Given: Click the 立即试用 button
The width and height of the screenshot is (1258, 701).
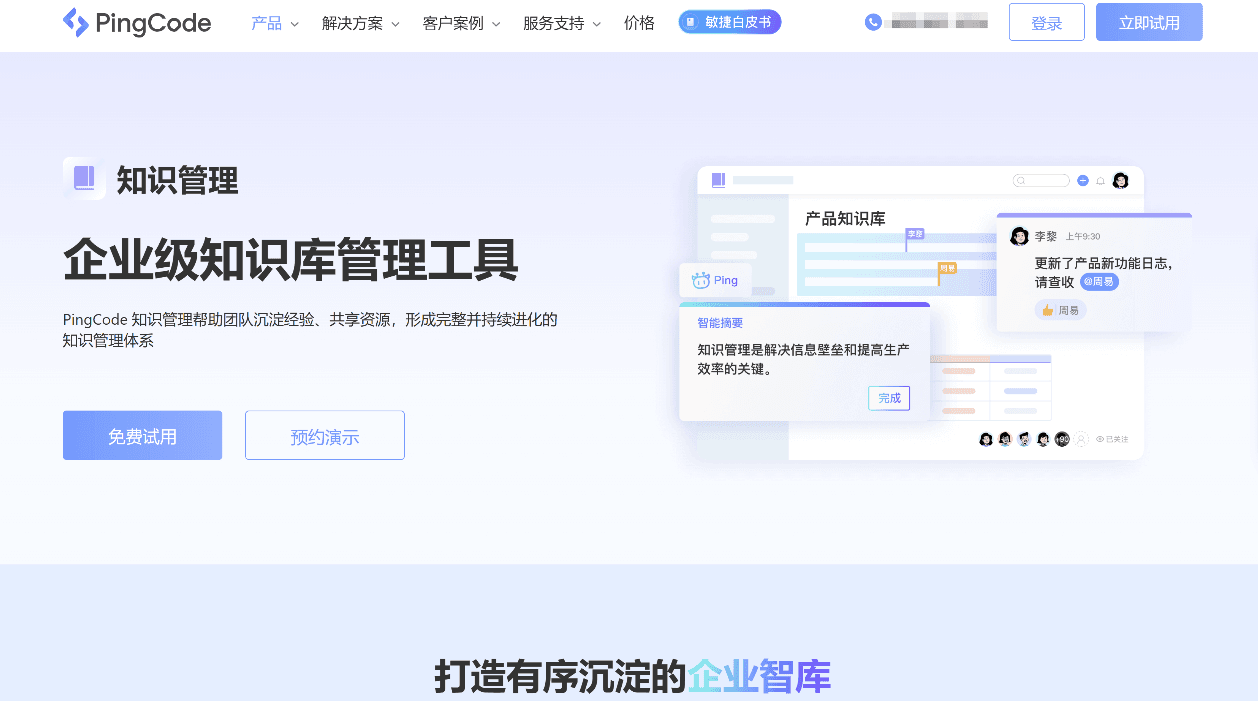Looking at the screenshot, I should pos(1149,22).
